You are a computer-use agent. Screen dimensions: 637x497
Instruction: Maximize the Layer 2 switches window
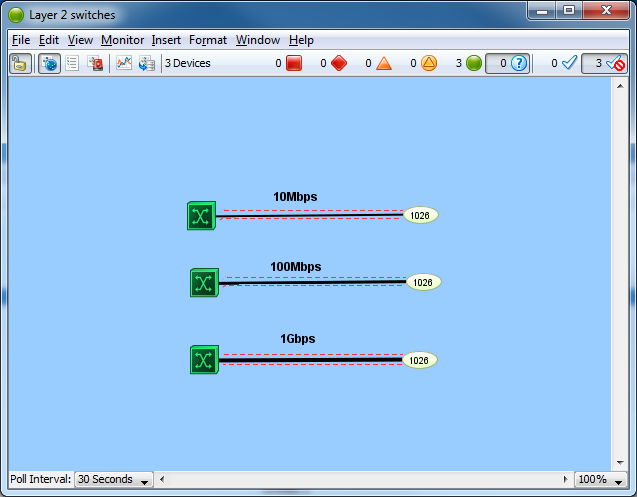coord(569,11)
